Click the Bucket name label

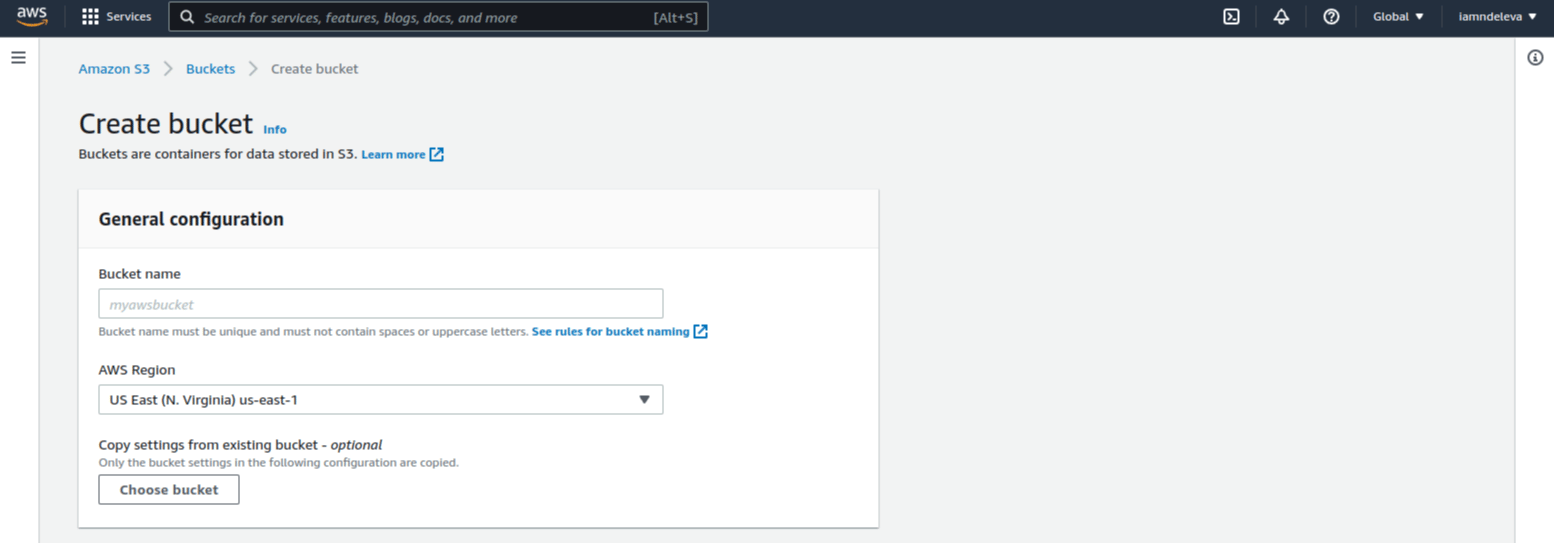pyautogui.click(x=140, y=274)
